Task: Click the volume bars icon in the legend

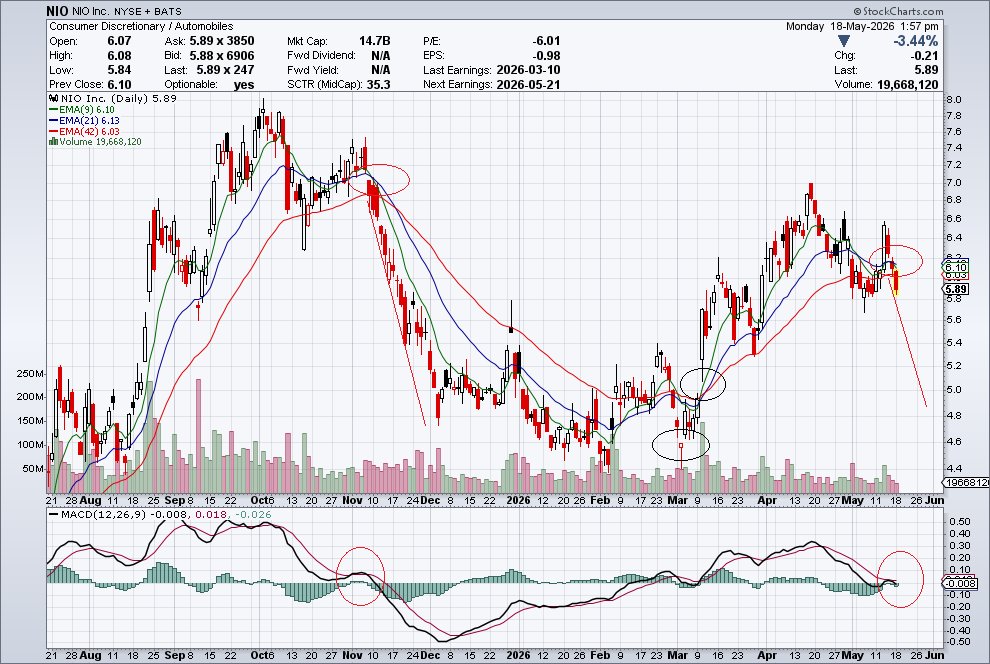Action: (x=54, y=142)
